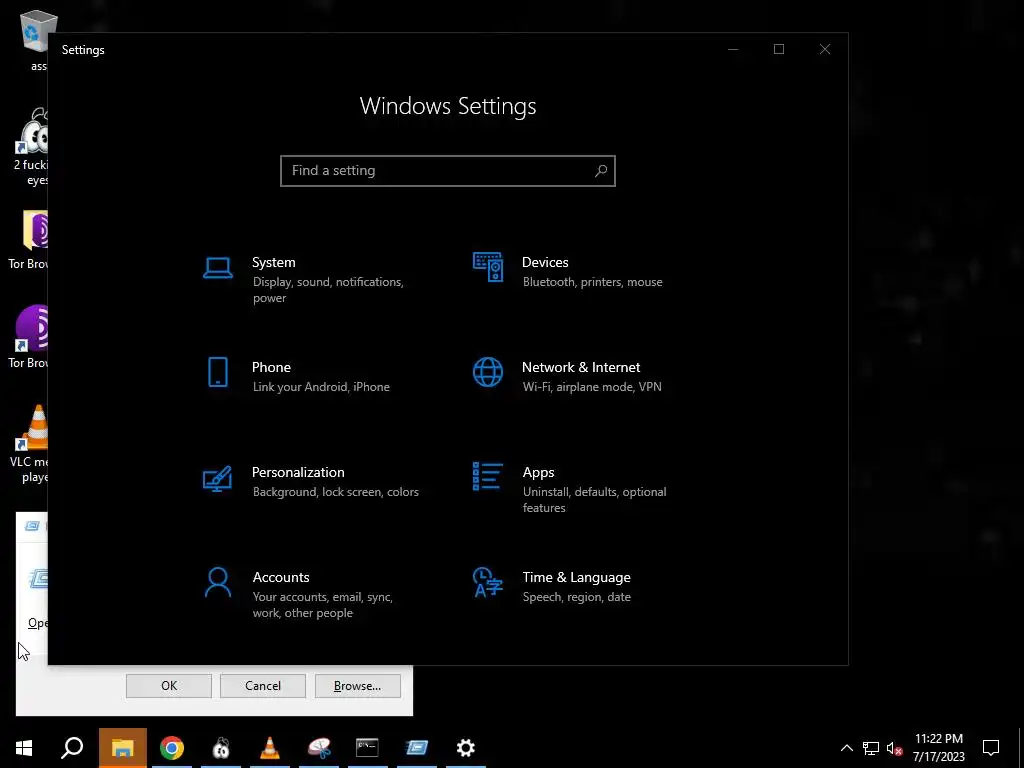The width and height of the screenshot is (1024, 768).
Task: Click the googly eyes app in taskbar
Action: [x=221, y=748]
